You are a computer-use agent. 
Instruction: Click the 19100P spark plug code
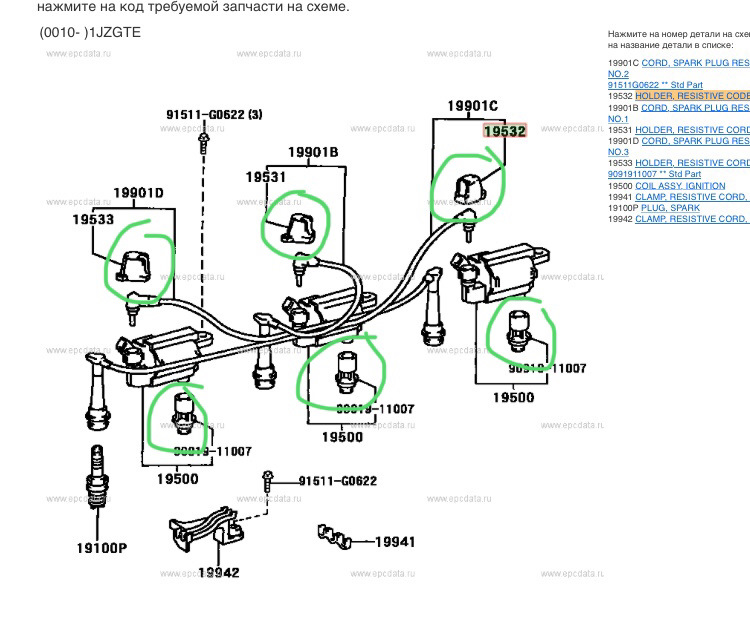[x=102, y=548]
